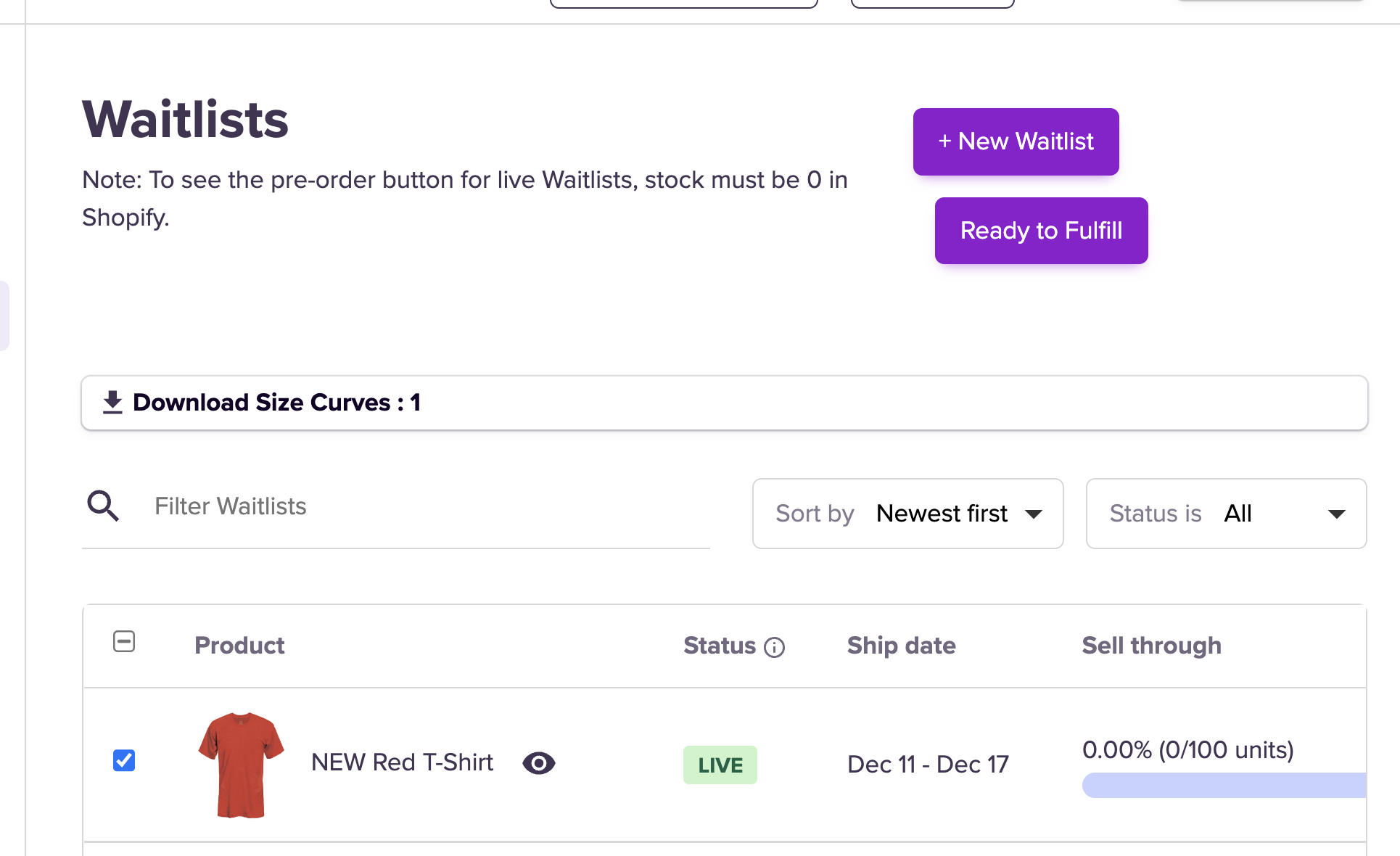Screen dimensions: 1400x856
Task: Click the Filter Waitlists search field
Action: pyautogui.click(x=428, y=506)
